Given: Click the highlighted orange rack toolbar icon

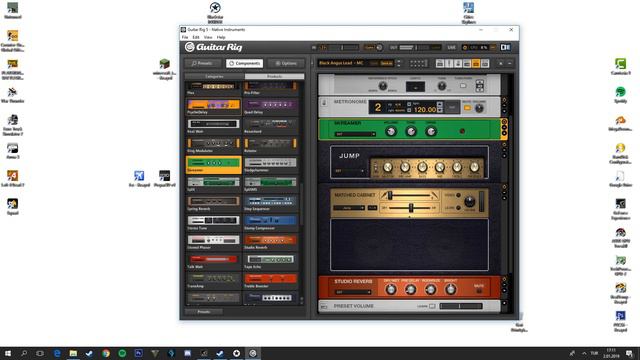Looking at the screenshot, I should tap(476, 63).
